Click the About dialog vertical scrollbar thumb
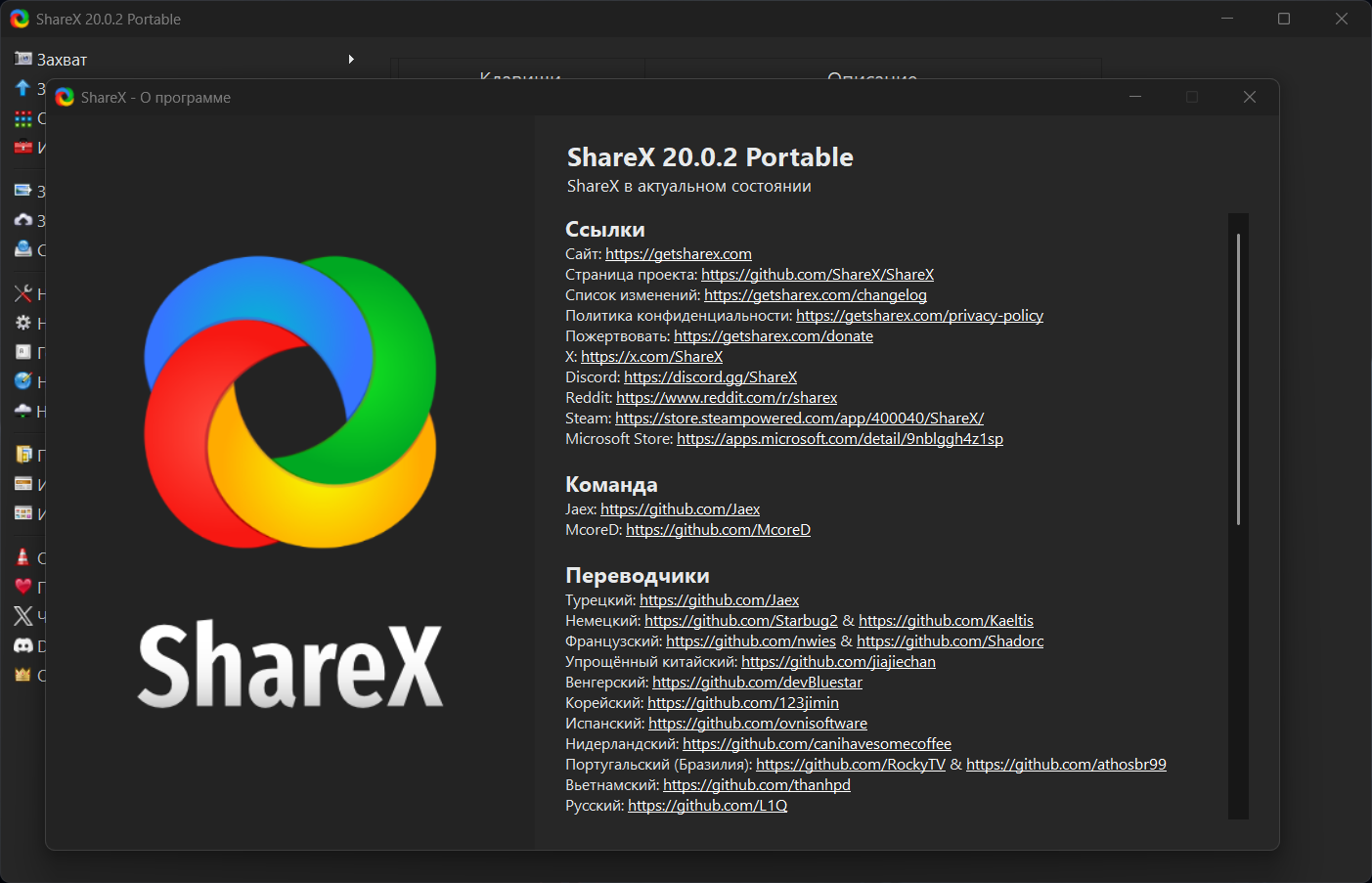The image size is (1372, 883). click(1238, 379)
